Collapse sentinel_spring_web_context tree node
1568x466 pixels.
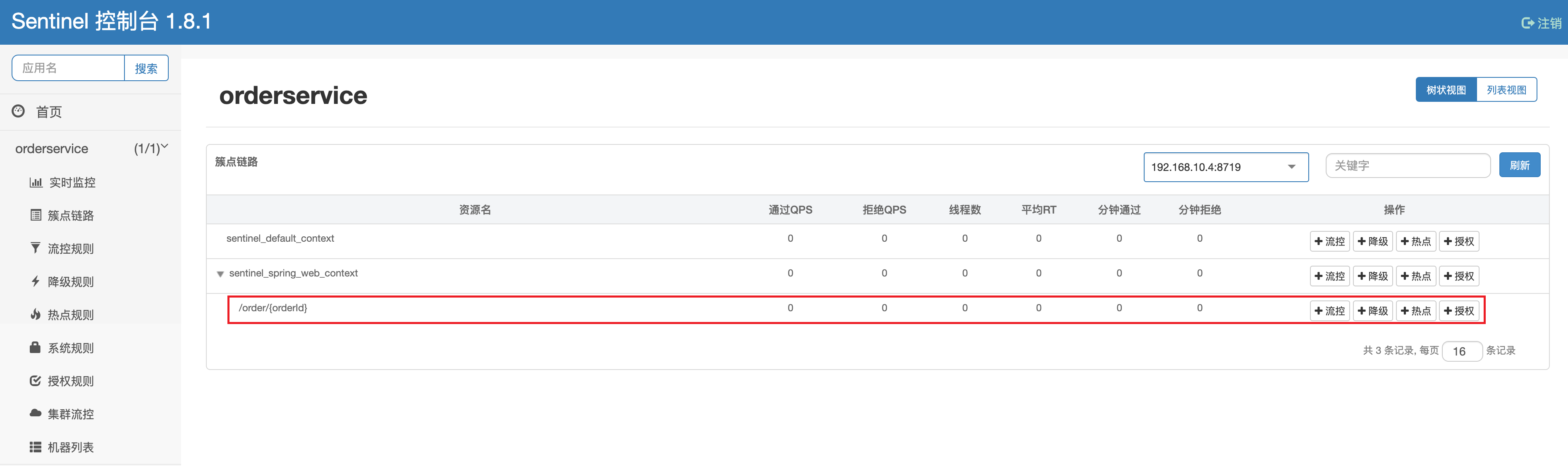[x=220, y=274]
